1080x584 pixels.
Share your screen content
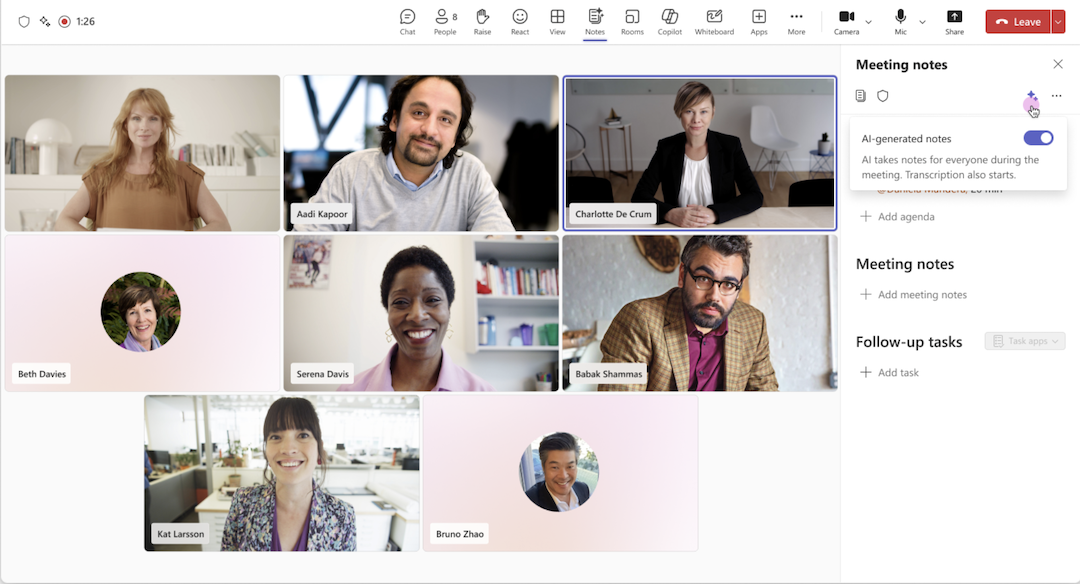955,21
